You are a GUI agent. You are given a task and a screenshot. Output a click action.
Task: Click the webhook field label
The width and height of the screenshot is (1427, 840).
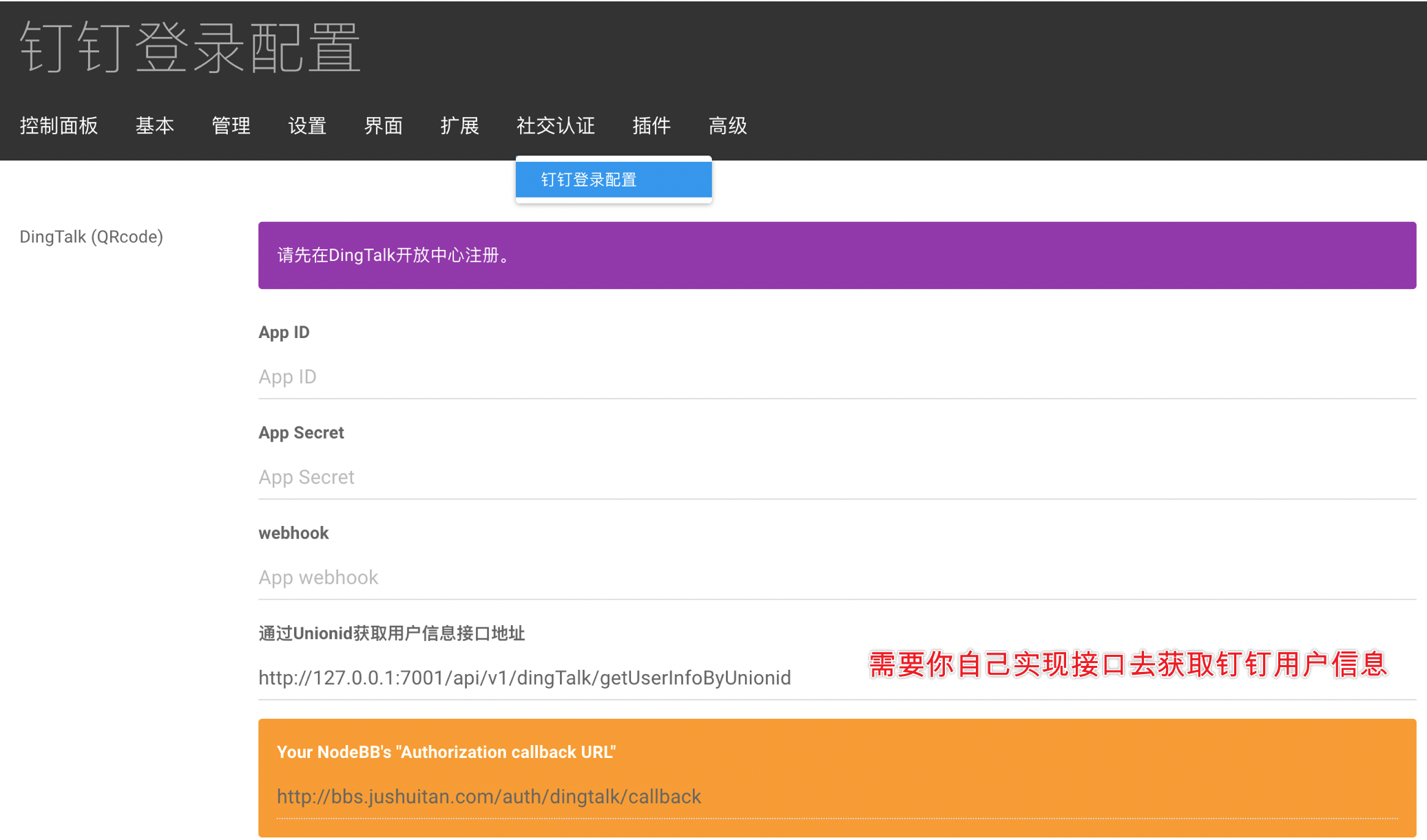(293, 533)
